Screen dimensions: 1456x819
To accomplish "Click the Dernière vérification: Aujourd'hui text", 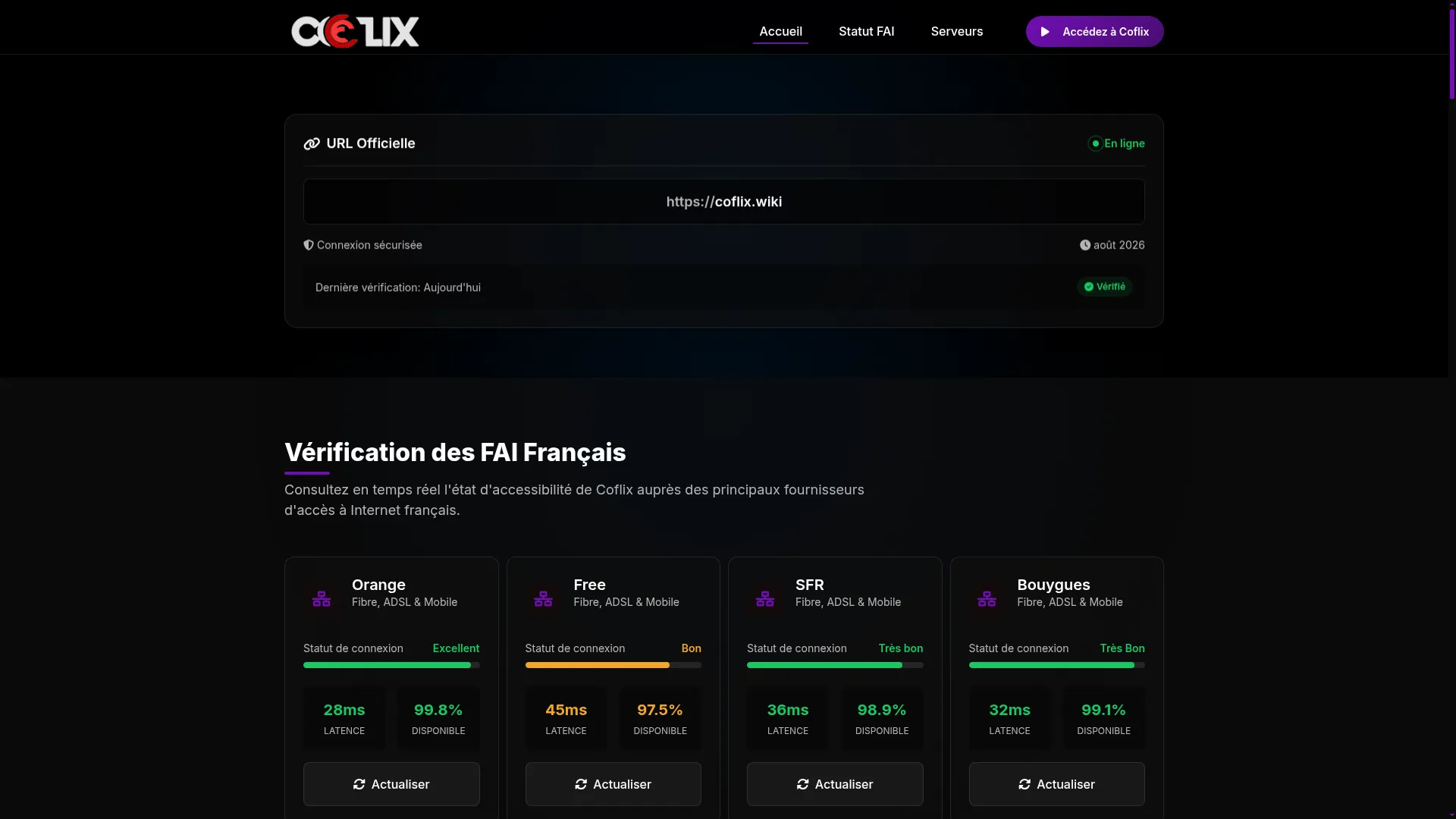I will pos(398,287).
